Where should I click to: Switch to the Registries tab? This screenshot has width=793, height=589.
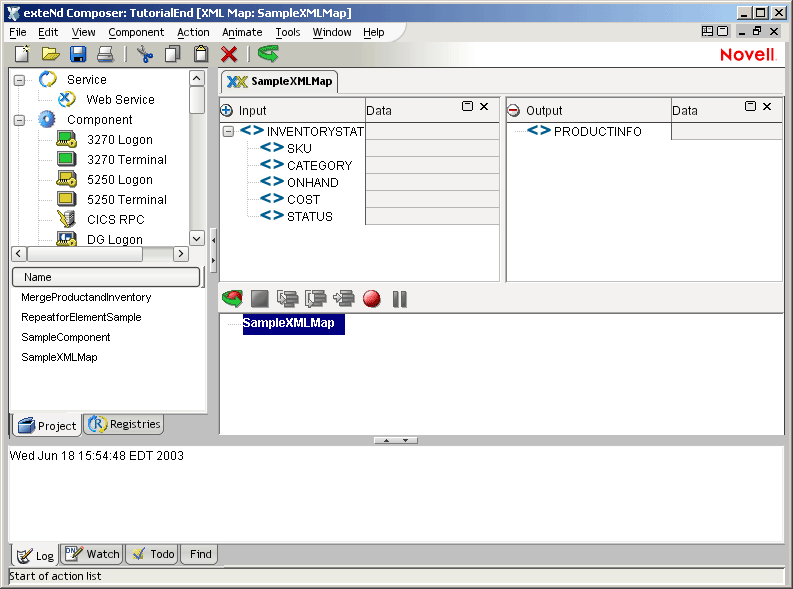(124, 424)
